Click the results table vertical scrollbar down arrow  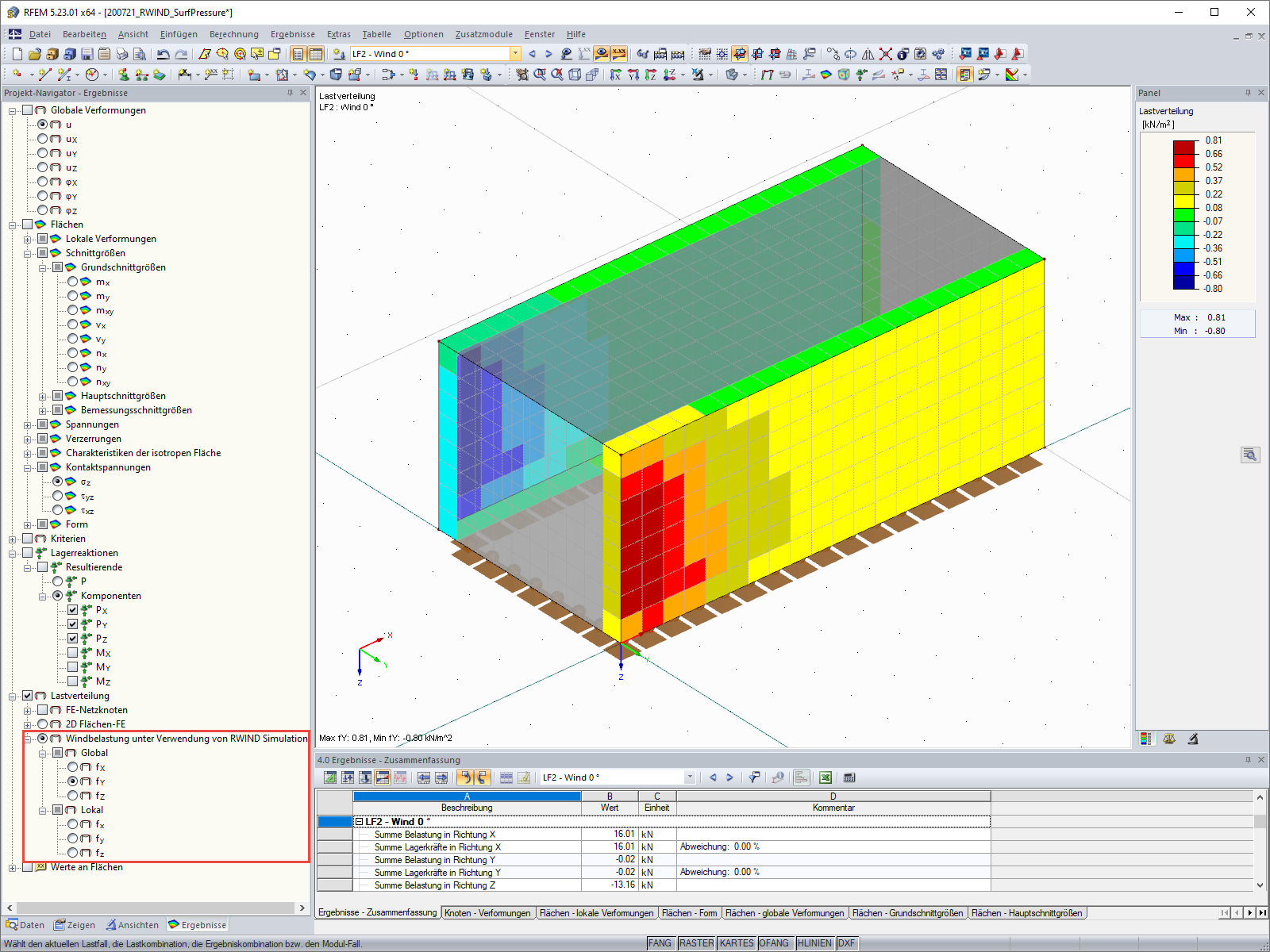[x=1260, y=885]
